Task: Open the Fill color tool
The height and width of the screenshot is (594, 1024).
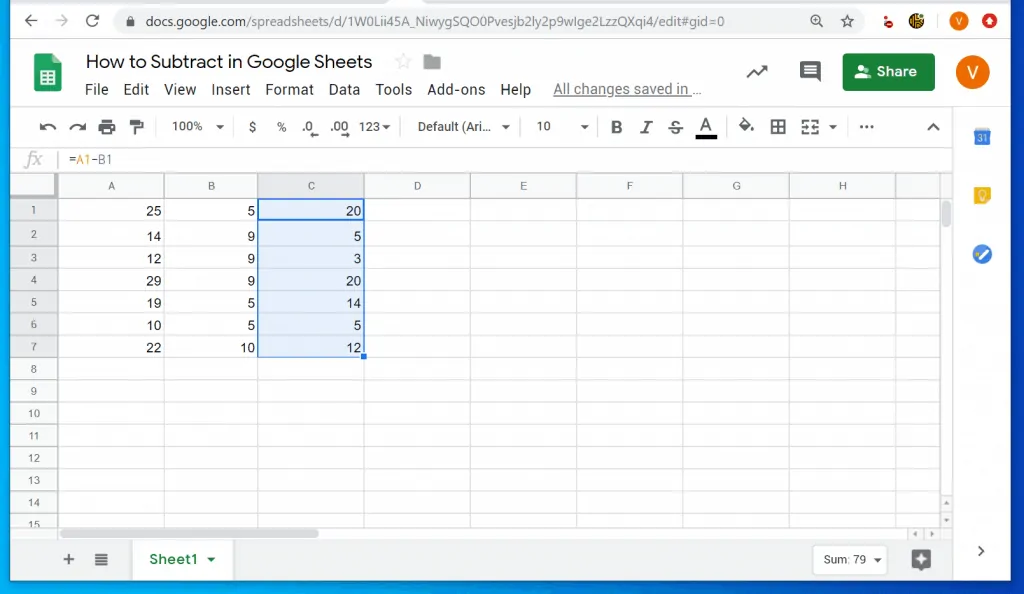Action: (746, 126)
